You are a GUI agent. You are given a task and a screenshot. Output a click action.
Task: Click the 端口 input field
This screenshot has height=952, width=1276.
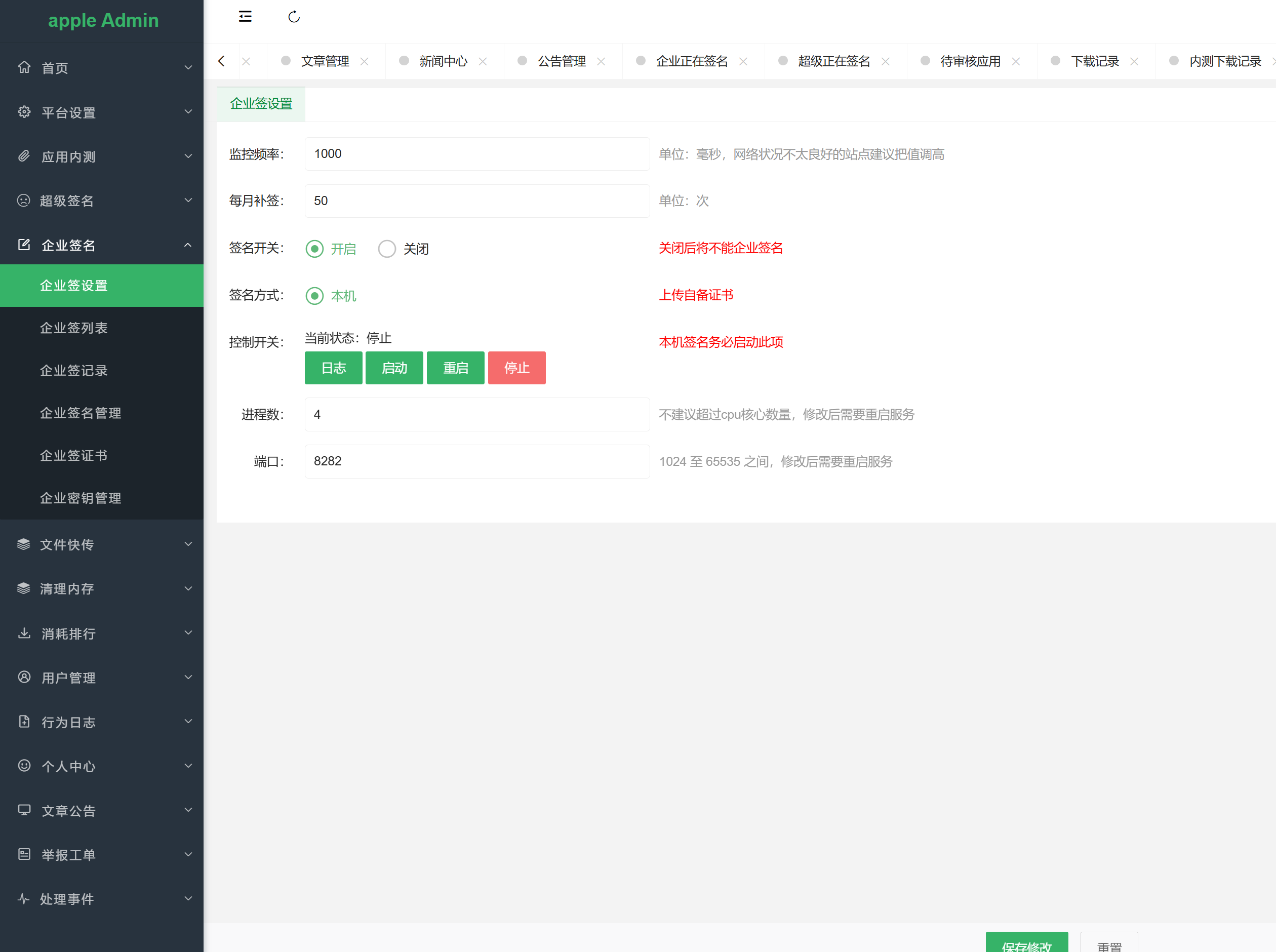pyautogui.click(x=477, y=461)
